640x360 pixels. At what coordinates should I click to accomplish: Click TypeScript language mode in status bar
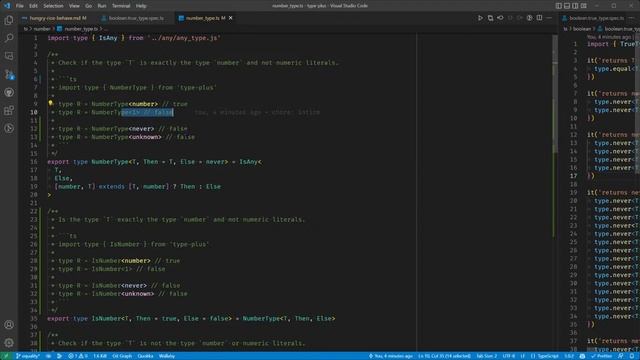pos(544,356)
